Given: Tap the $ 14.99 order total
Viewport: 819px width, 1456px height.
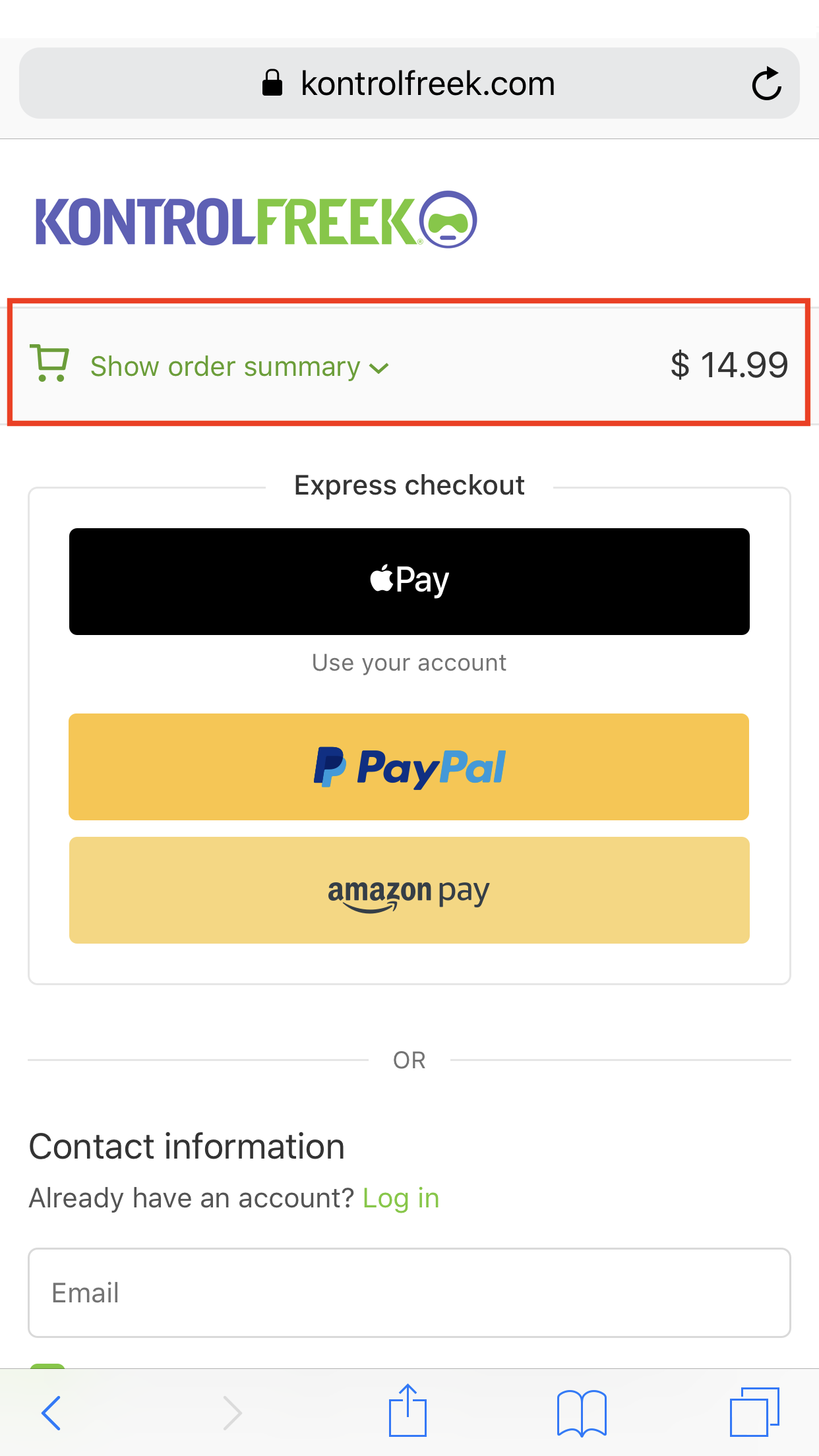Looking at the screenshot, I should click(729, 365).
